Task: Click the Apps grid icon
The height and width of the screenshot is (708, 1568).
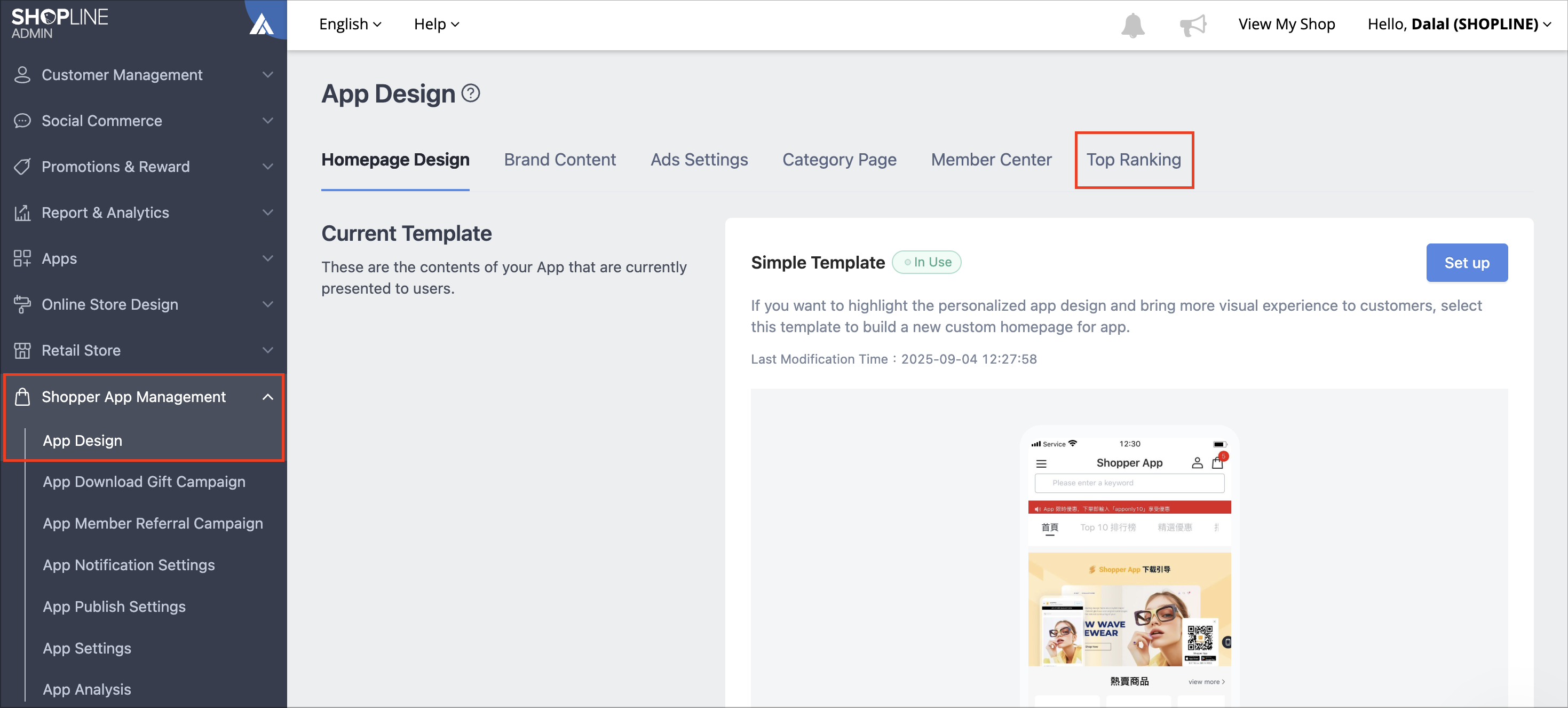Action: [x=22, y=259]
